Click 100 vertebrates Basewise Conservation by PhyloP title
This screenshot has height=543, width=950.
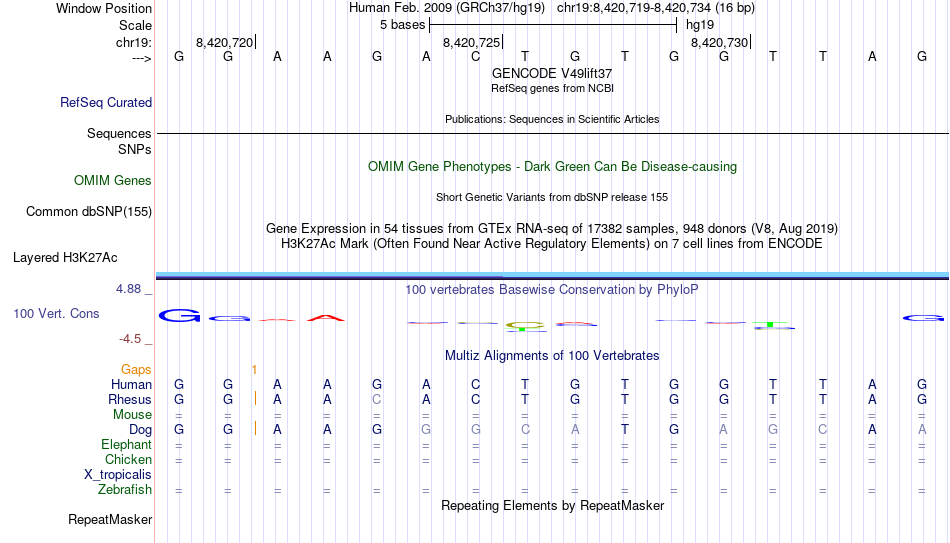pos(552,290)
